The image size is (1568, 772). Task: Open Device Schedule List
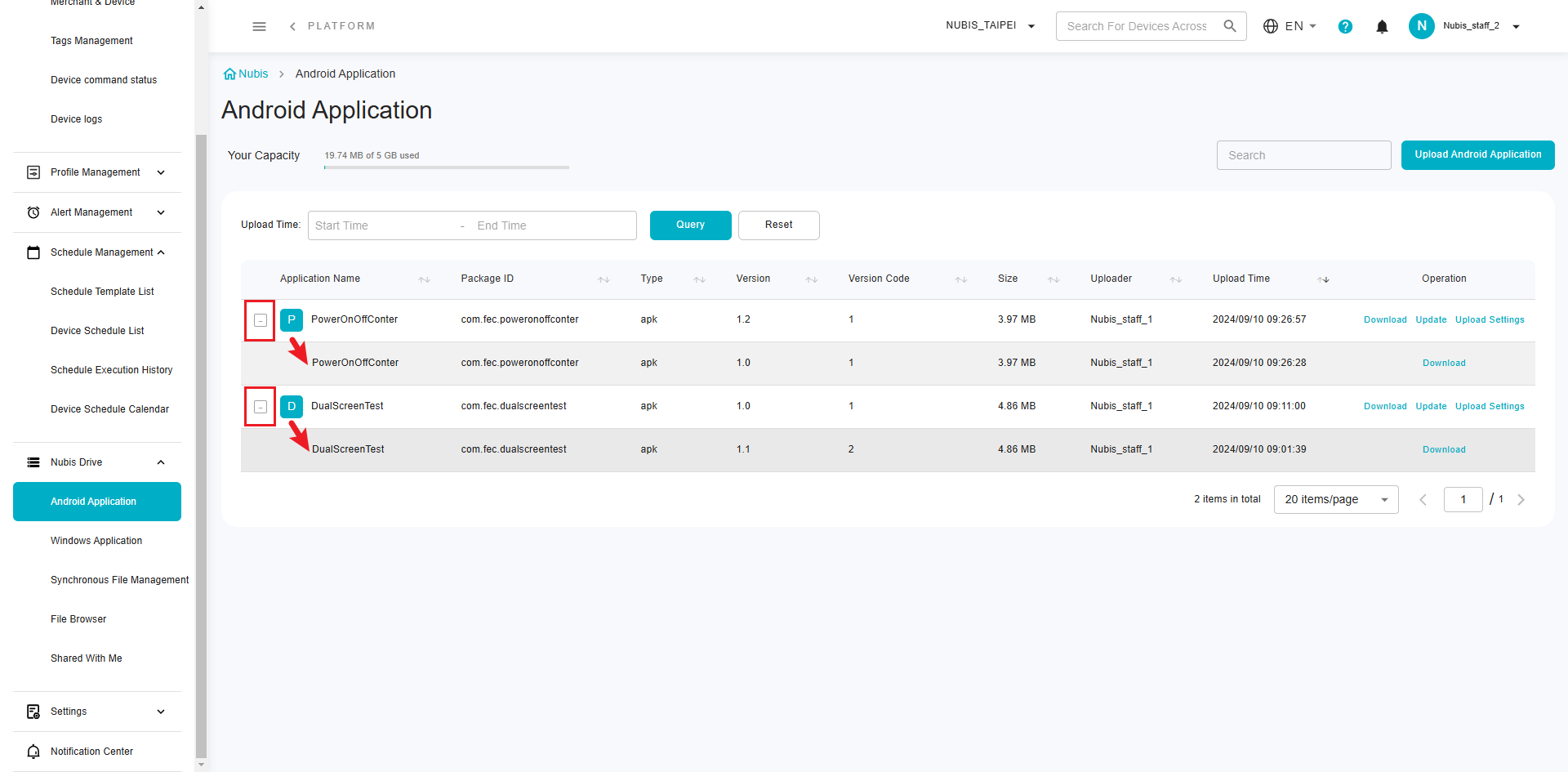[x=97, y=331]
